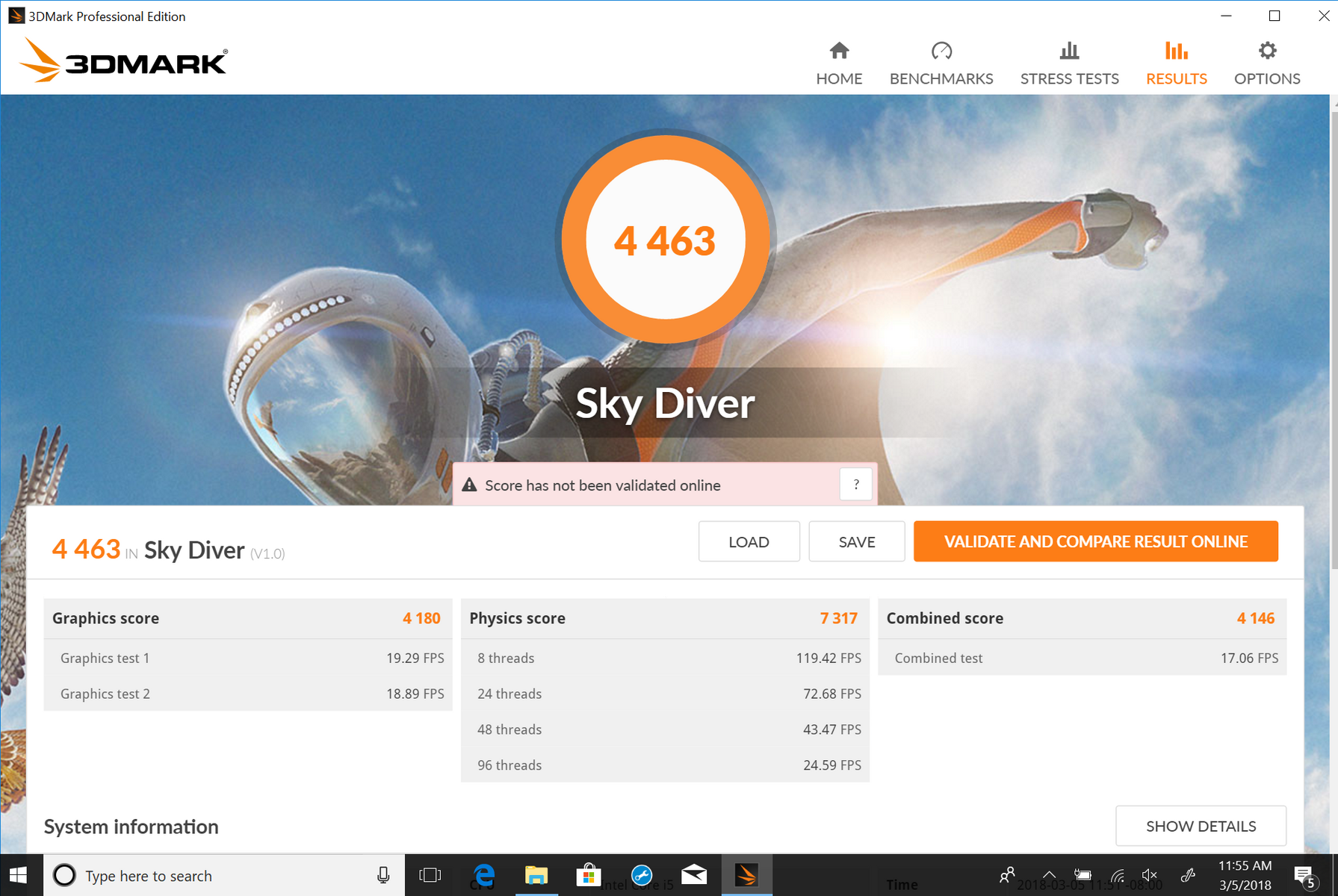The image size is (1338, 896).
Task: Select the 8 threads row
Action: [665, 658]
